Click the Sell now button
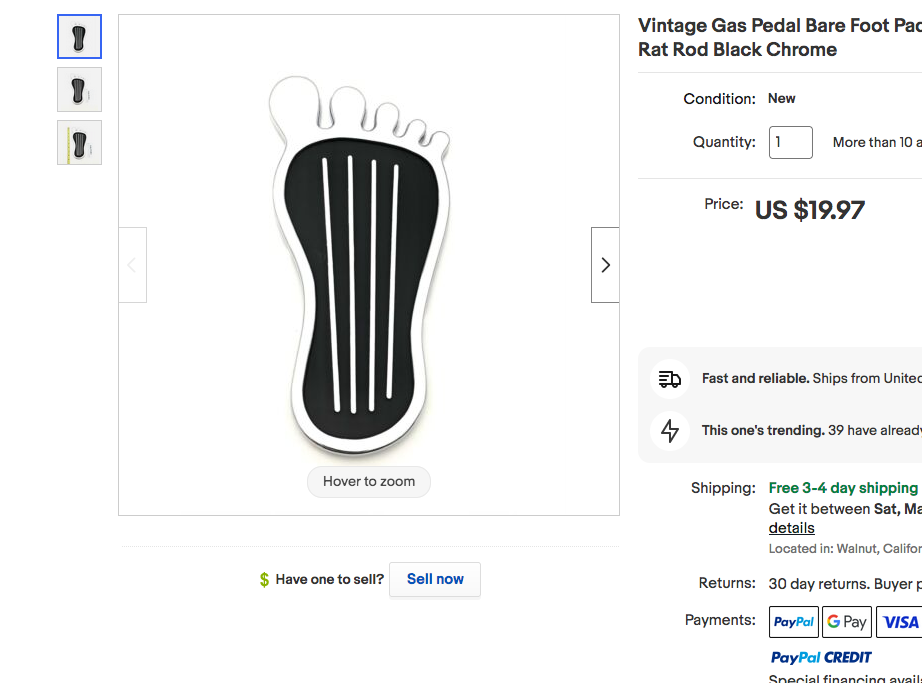The image size is (922, 683). tap(435, 579)
